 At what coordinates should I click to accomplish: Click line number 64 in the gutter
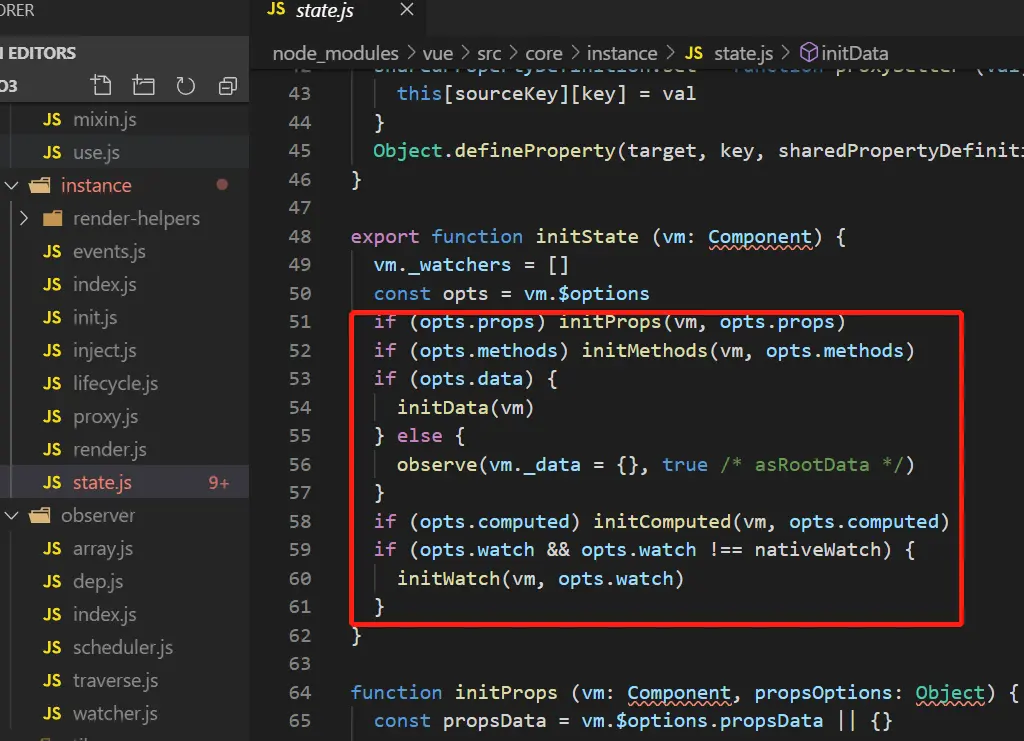(299, 692)
